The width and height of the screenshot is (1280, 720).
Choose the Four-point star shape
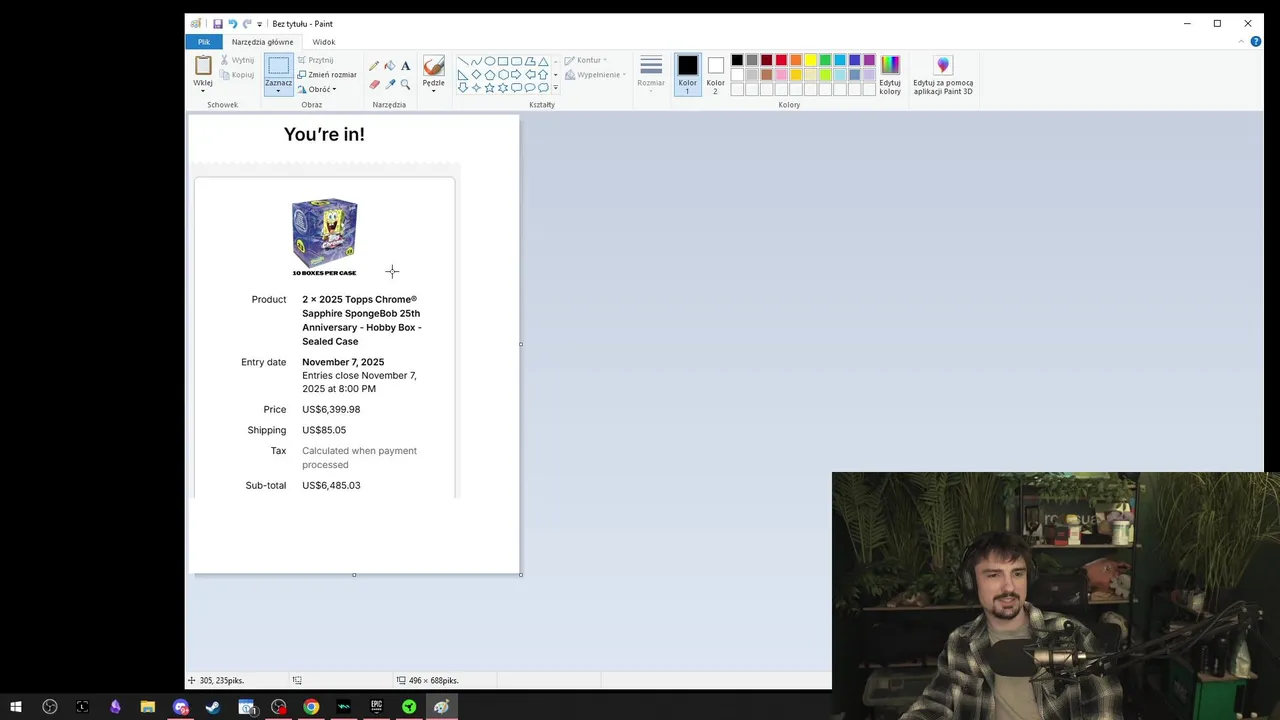click(x=476, y=88)
